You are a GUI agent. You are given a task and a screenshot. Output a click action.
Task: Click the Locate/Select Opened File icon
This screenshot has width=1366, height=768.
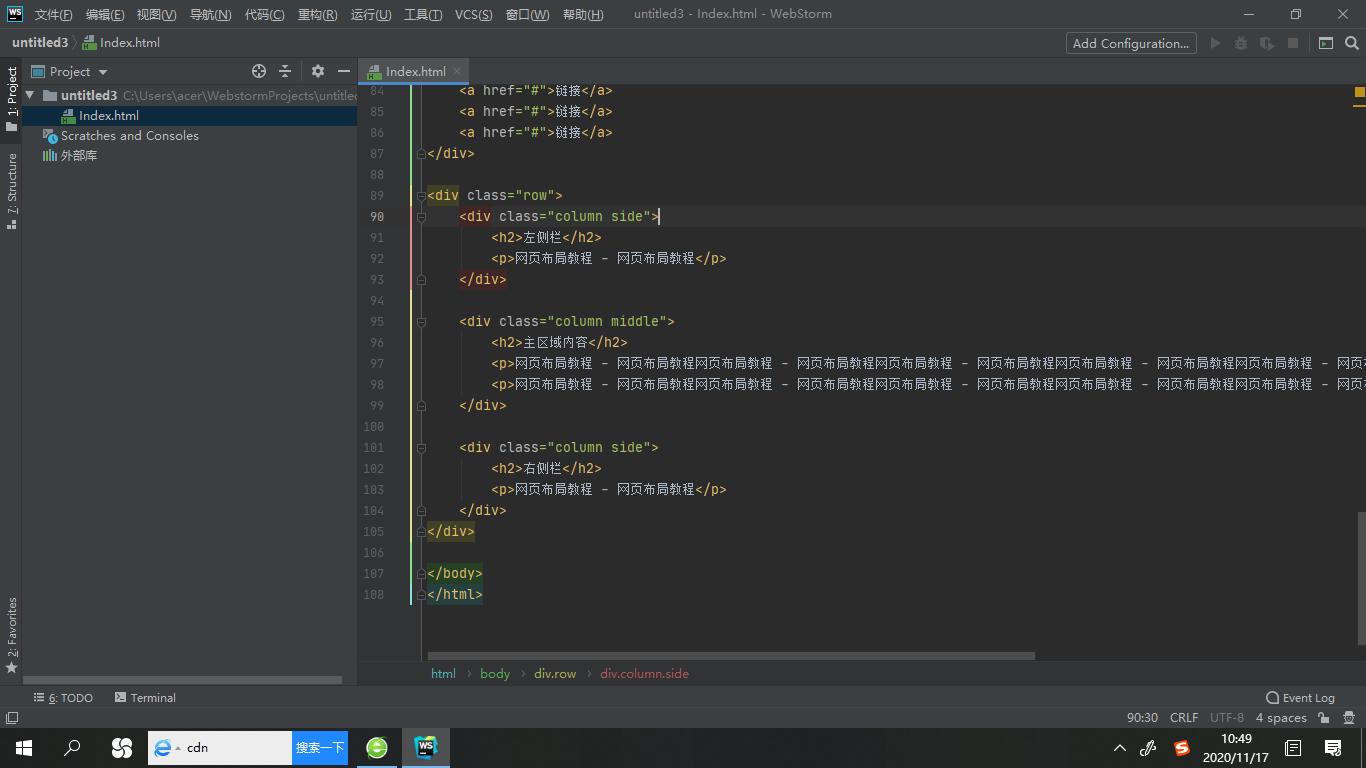258,71
